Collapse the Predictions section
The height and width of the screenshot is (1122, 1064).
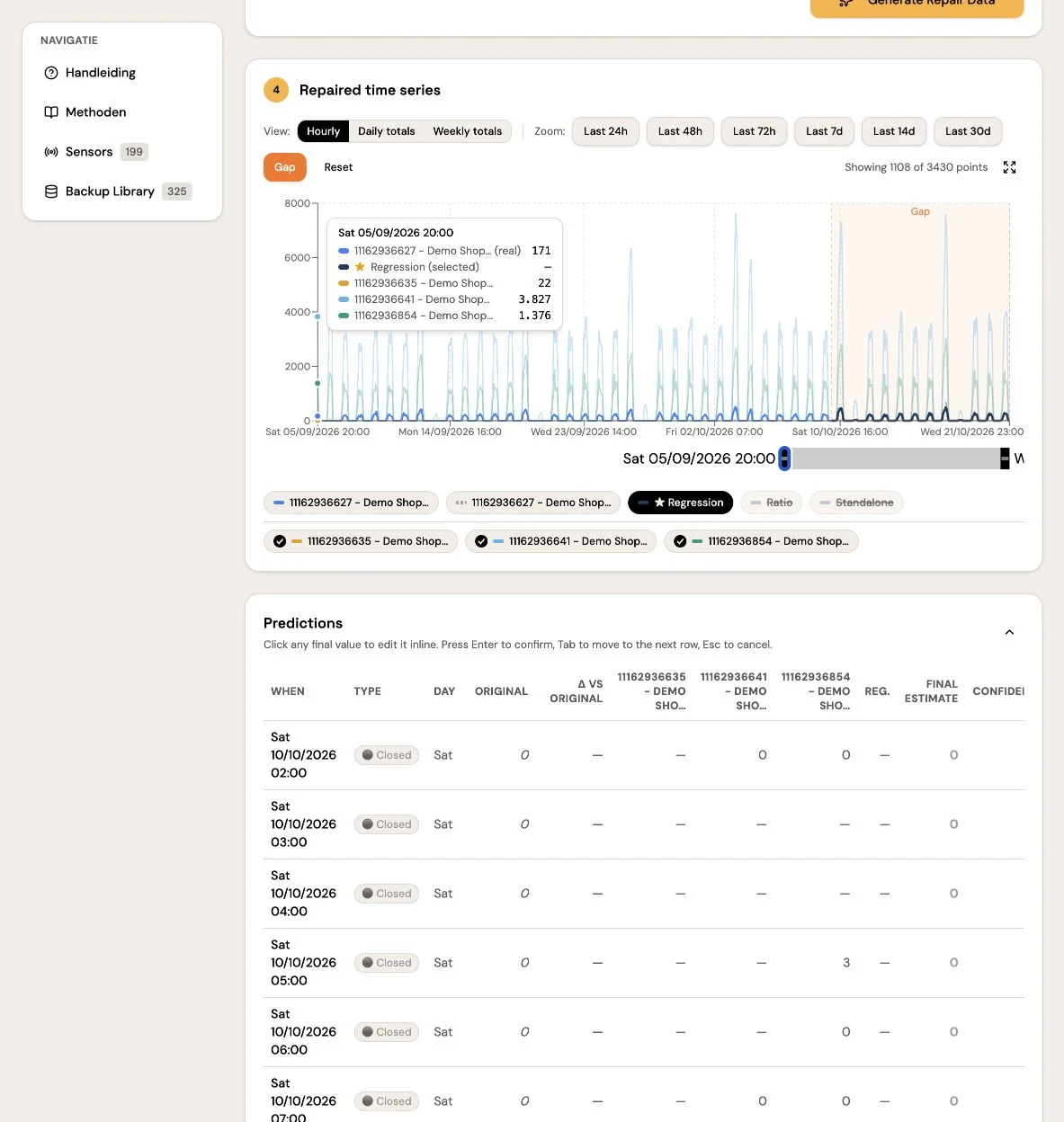pos(1009,632)
